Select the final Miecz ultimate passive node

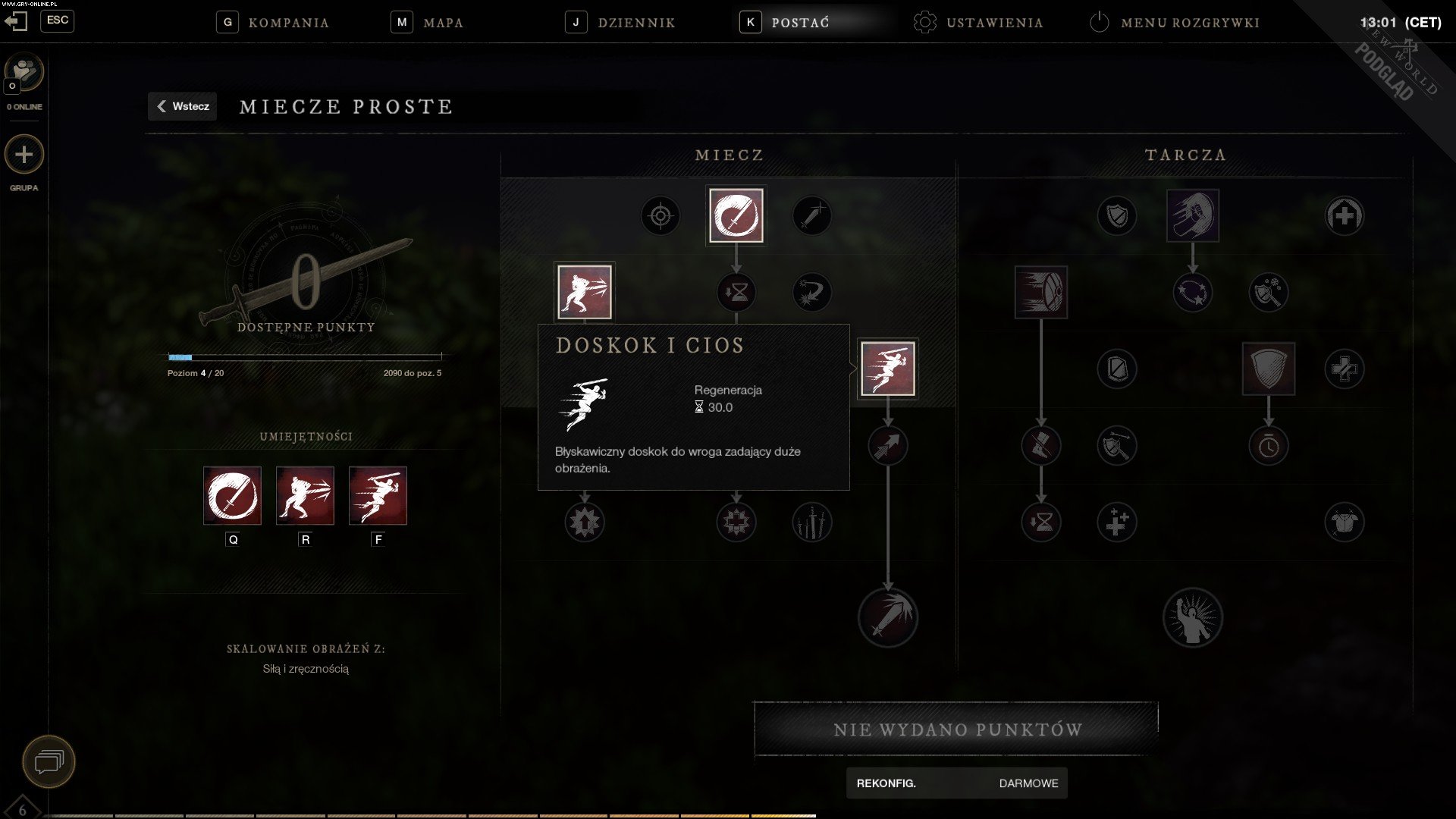[x=888, y=617]
